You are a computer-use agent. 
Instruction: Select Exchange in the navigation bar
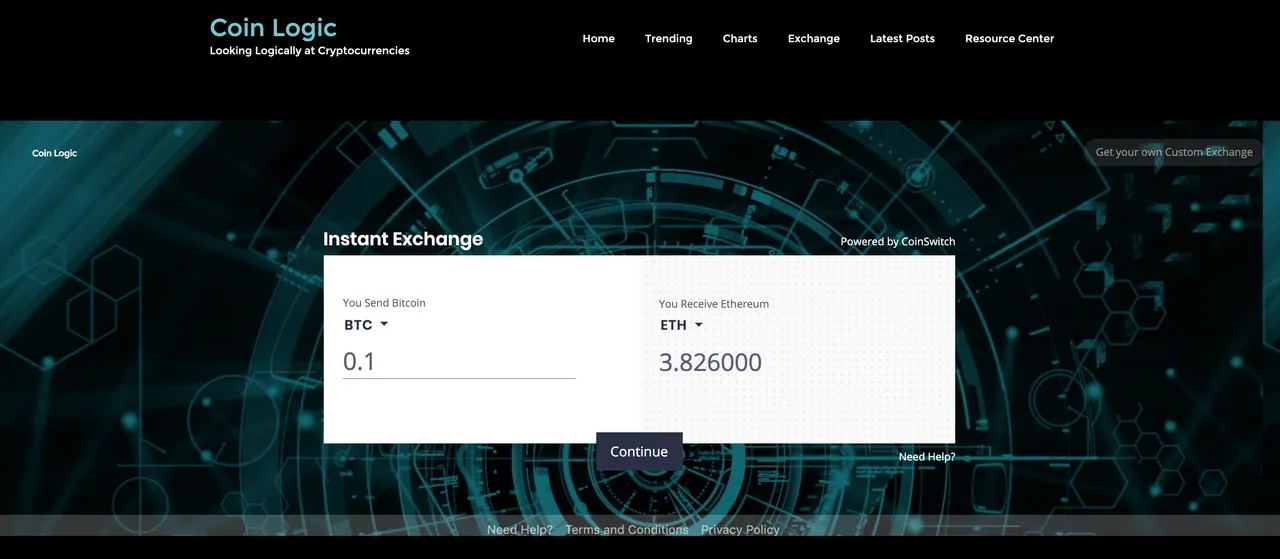point(813,38)
